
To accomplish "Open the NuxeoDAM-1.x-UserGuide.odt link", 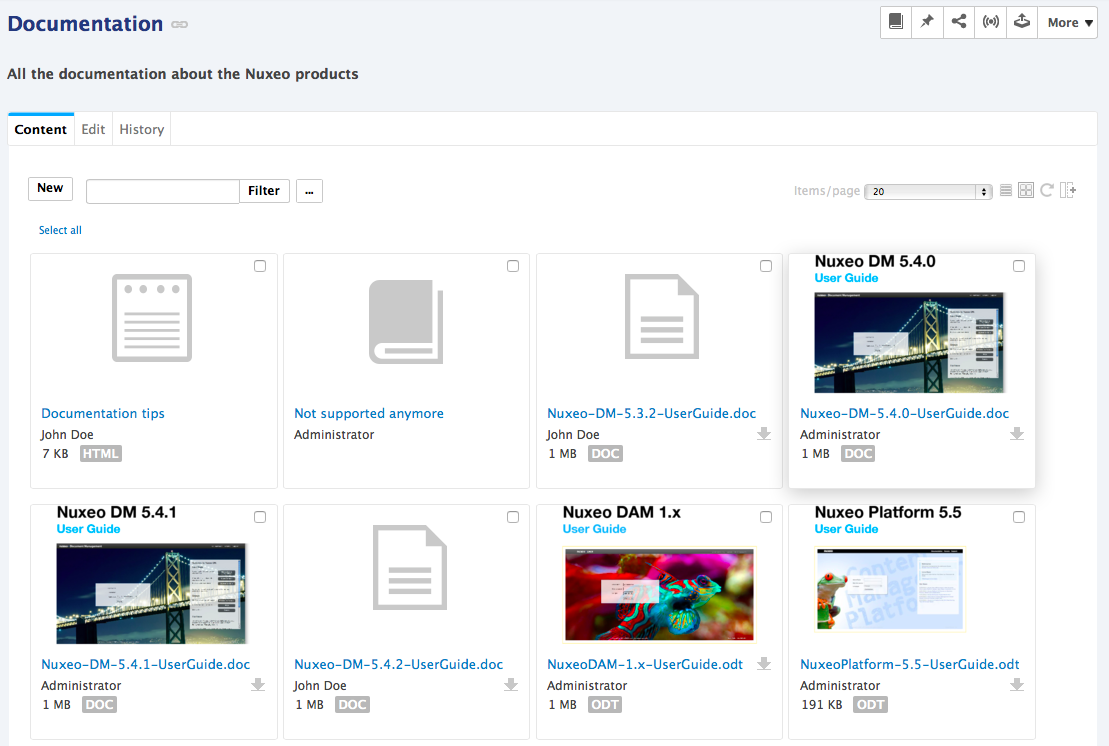I will click(x=645, y=664).
